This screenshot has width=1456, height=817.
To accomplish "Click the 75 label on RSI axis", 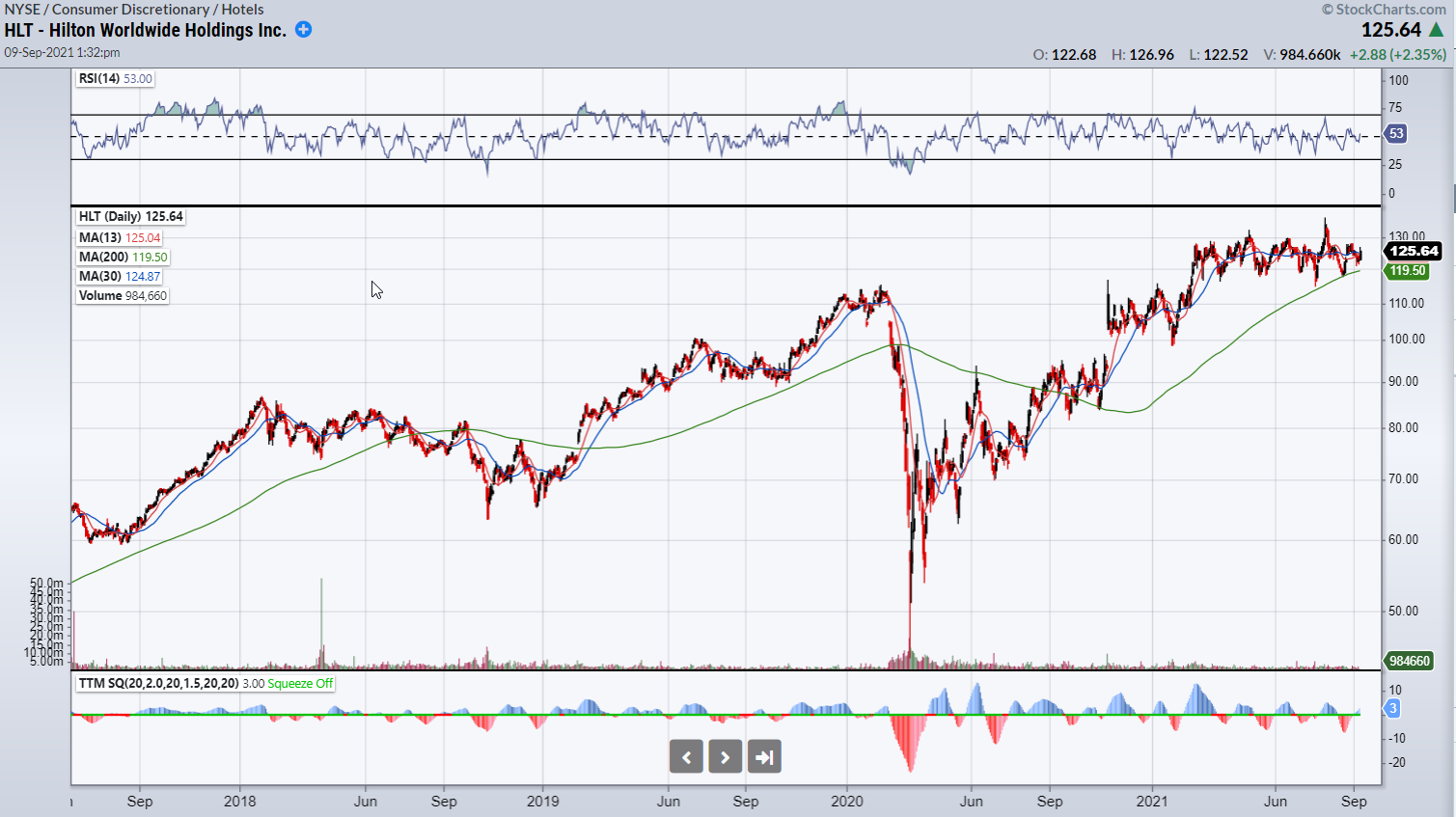I will 1395,107.
